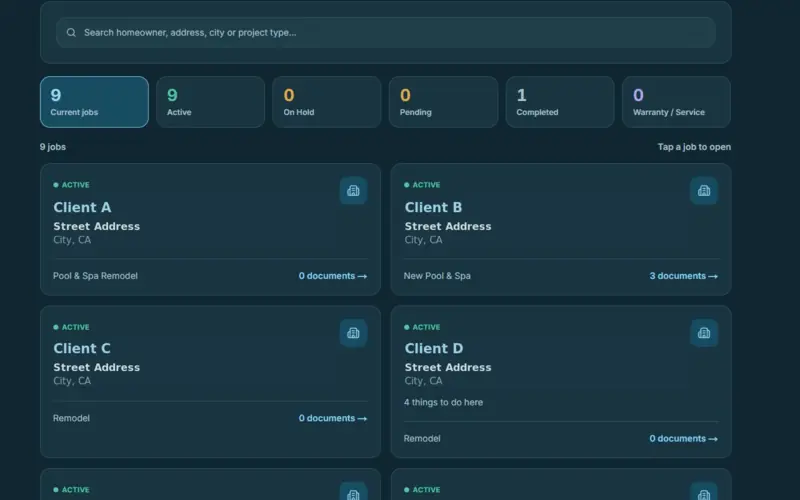The image size is (800, 500).
Task: Open Client D's 0 documents link
Action: pos(684,439)
